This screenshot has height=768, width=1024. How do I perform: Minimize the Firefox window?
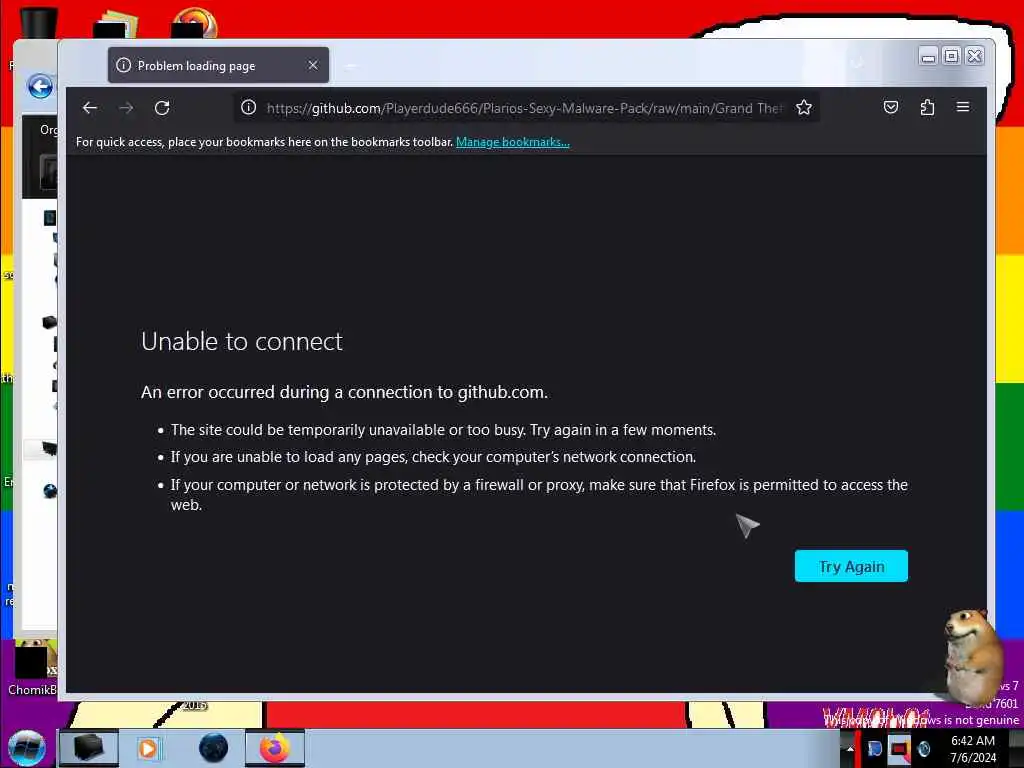coord(928,57)
